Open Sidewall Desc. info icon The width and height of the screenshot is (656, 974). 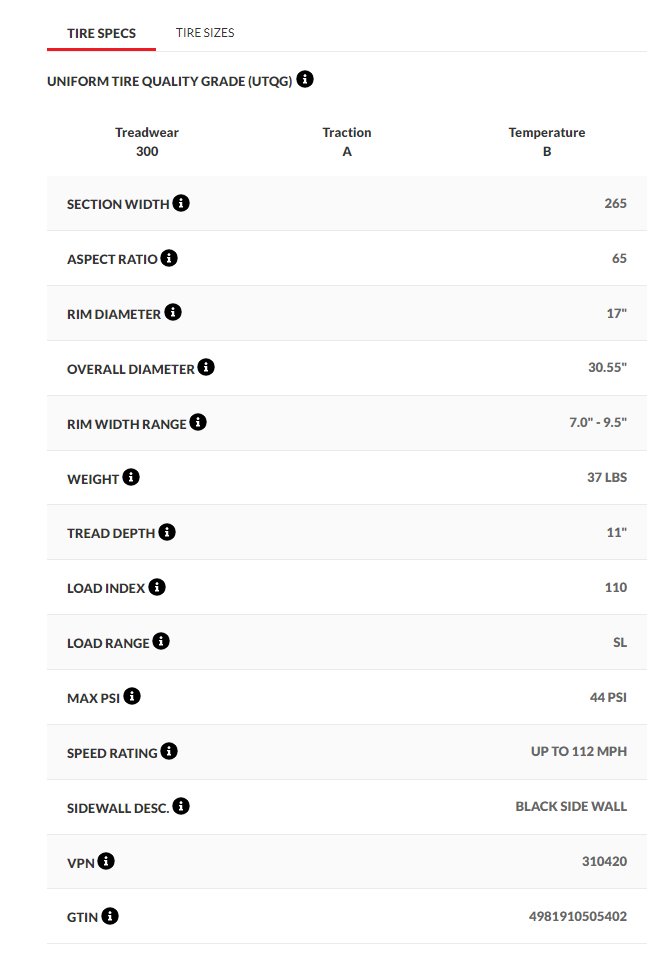[181, 806]
